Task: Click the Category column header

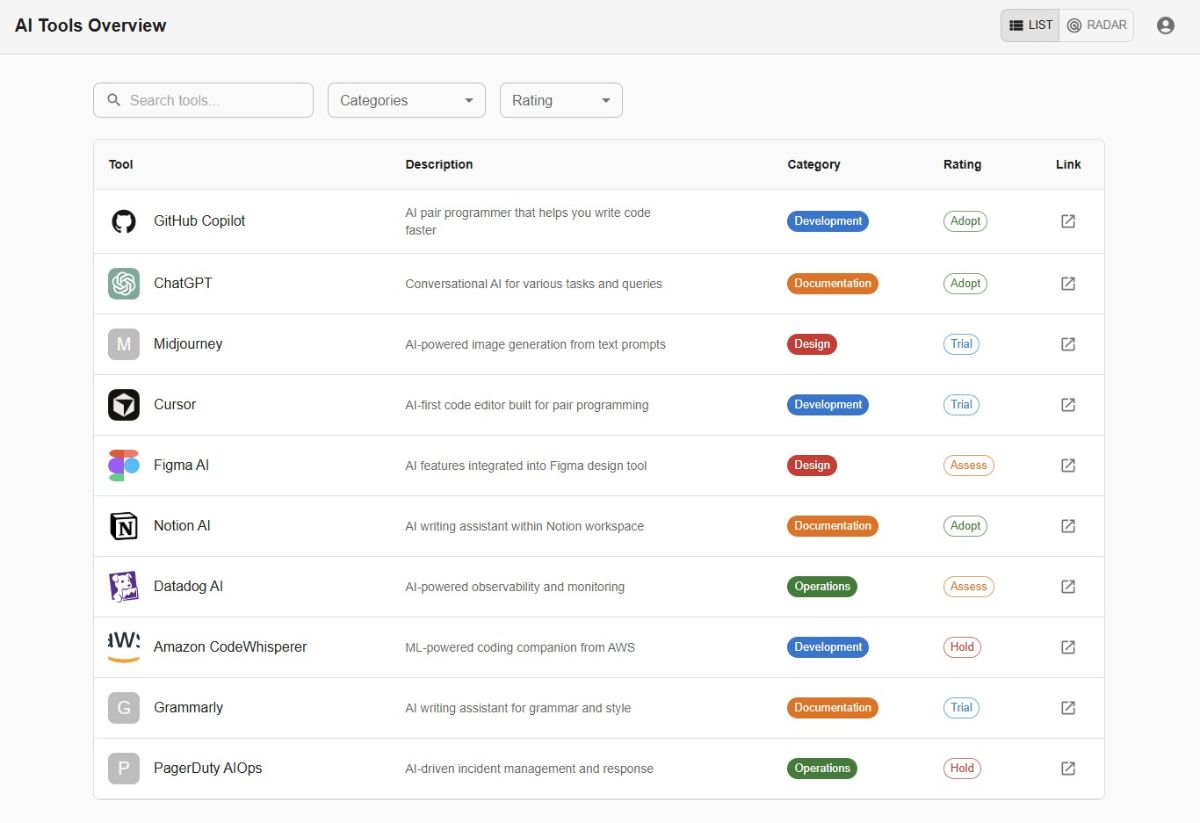Action: coord(813,165)
